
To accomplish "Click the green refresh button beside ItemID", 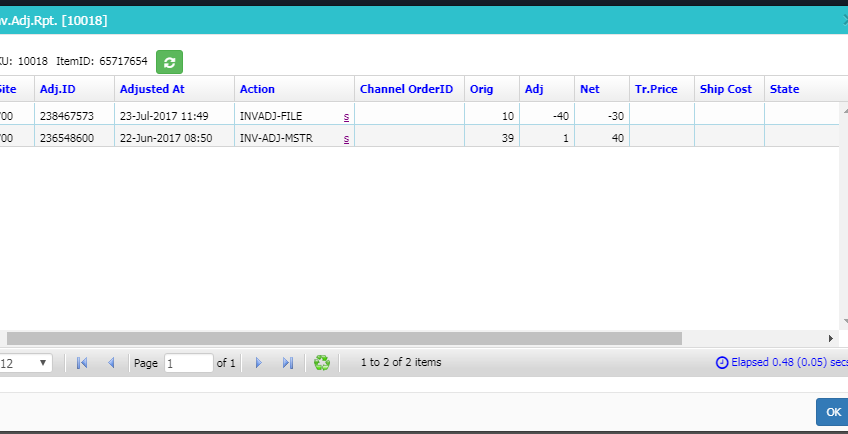I will pos(169,62).
